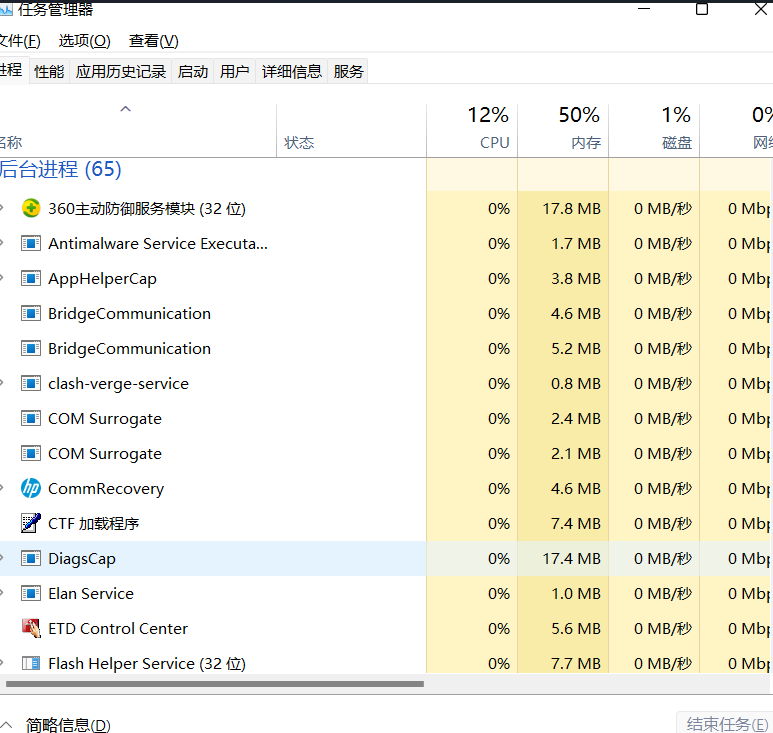Click the icon of the 5.2 MB BridgeCommunication process
The height and width of the screenshot is (733, 773).
(31, 348)
